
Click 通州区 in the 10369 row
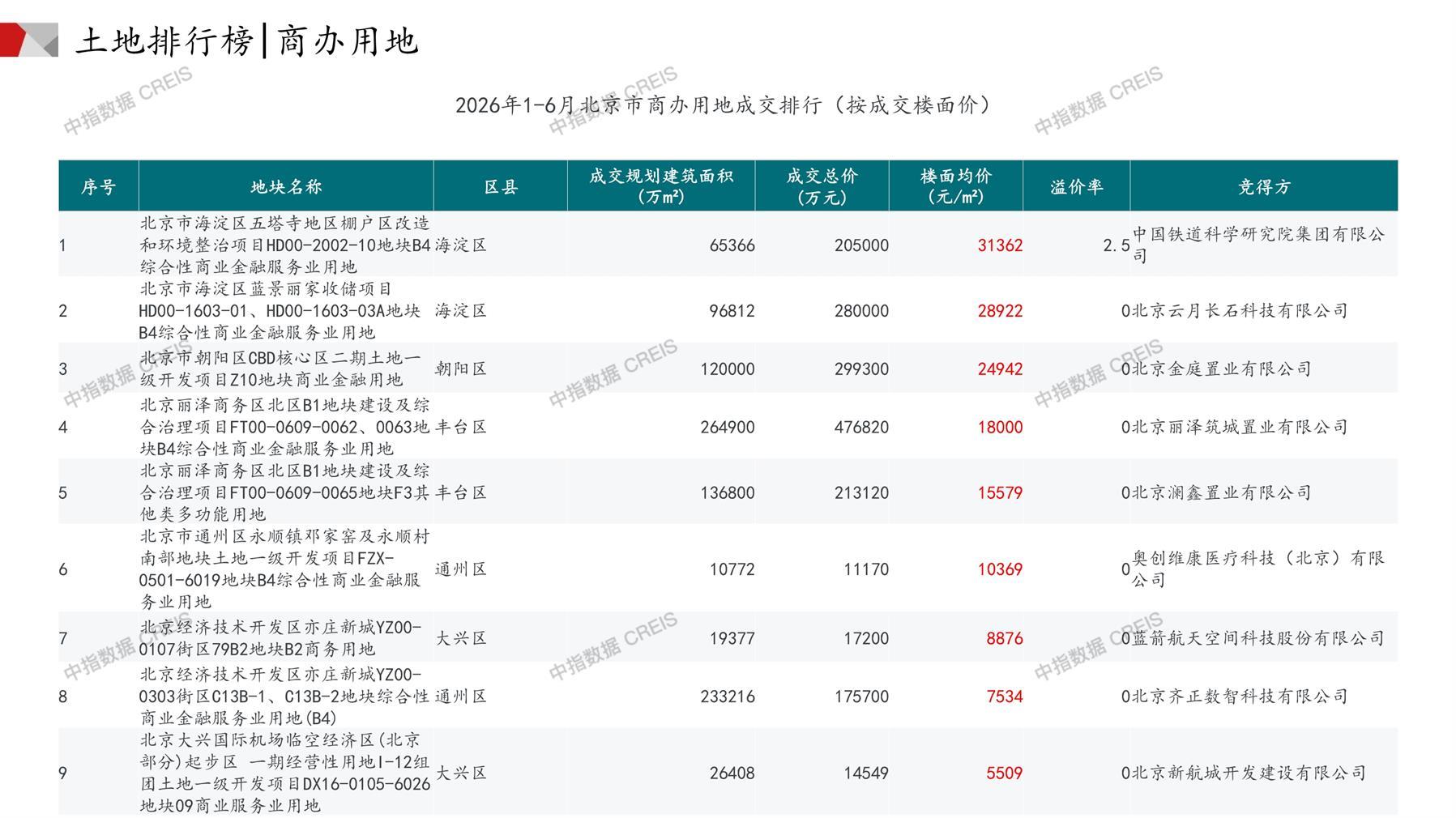(x=461, y=569)
